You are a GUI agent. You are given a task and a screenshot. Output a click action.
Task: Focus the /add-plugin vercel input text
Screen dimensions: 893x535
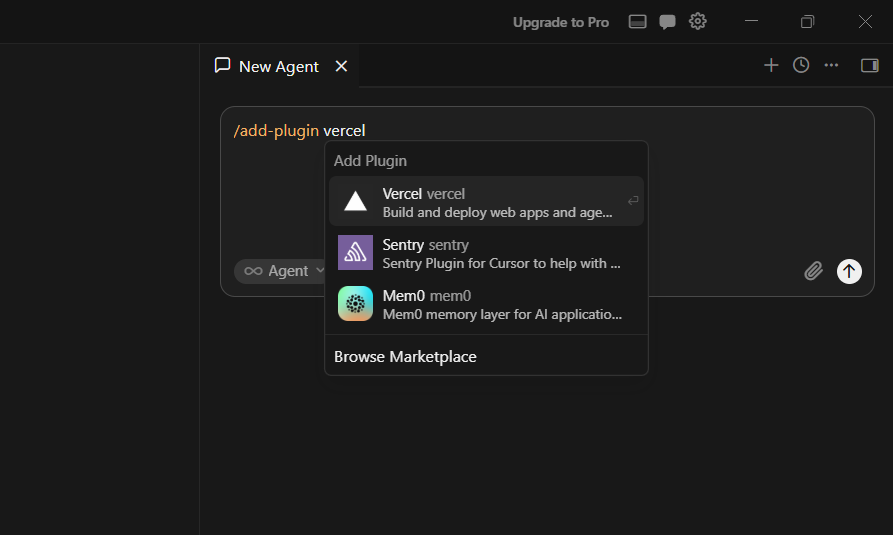pos(300,130)
